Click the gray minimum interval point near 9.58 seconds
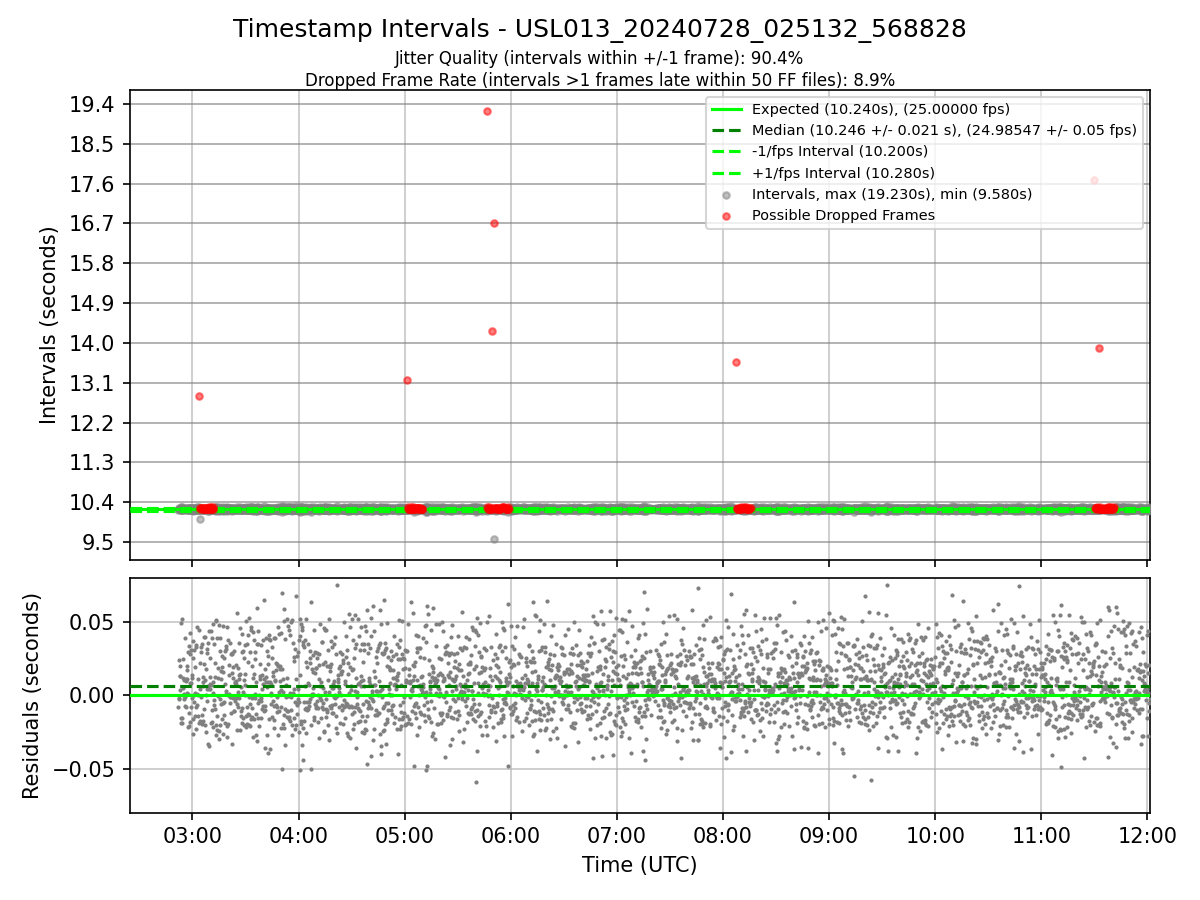Viewport: 1200px width, 900px height. pyautogui.click(x=494, y=539)
